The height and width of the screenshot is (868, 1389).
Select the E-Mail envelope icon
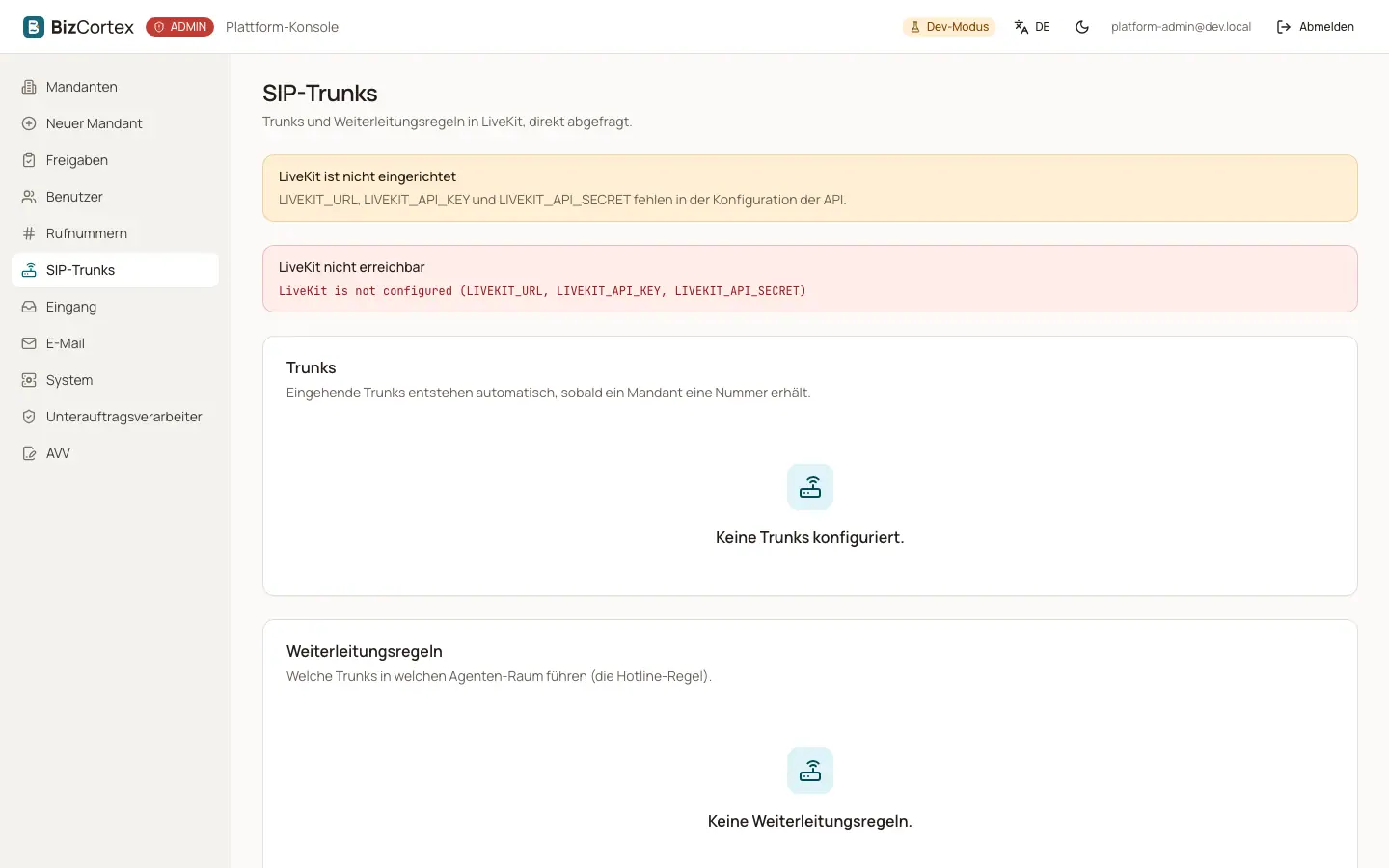coord(29,343)
